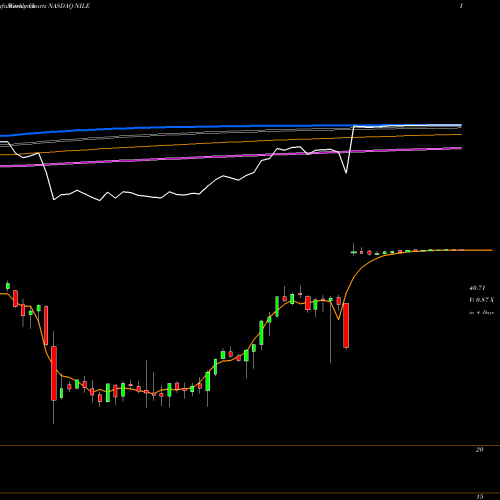
Task: Select the 40.71 price label
Action: point(477,288)
